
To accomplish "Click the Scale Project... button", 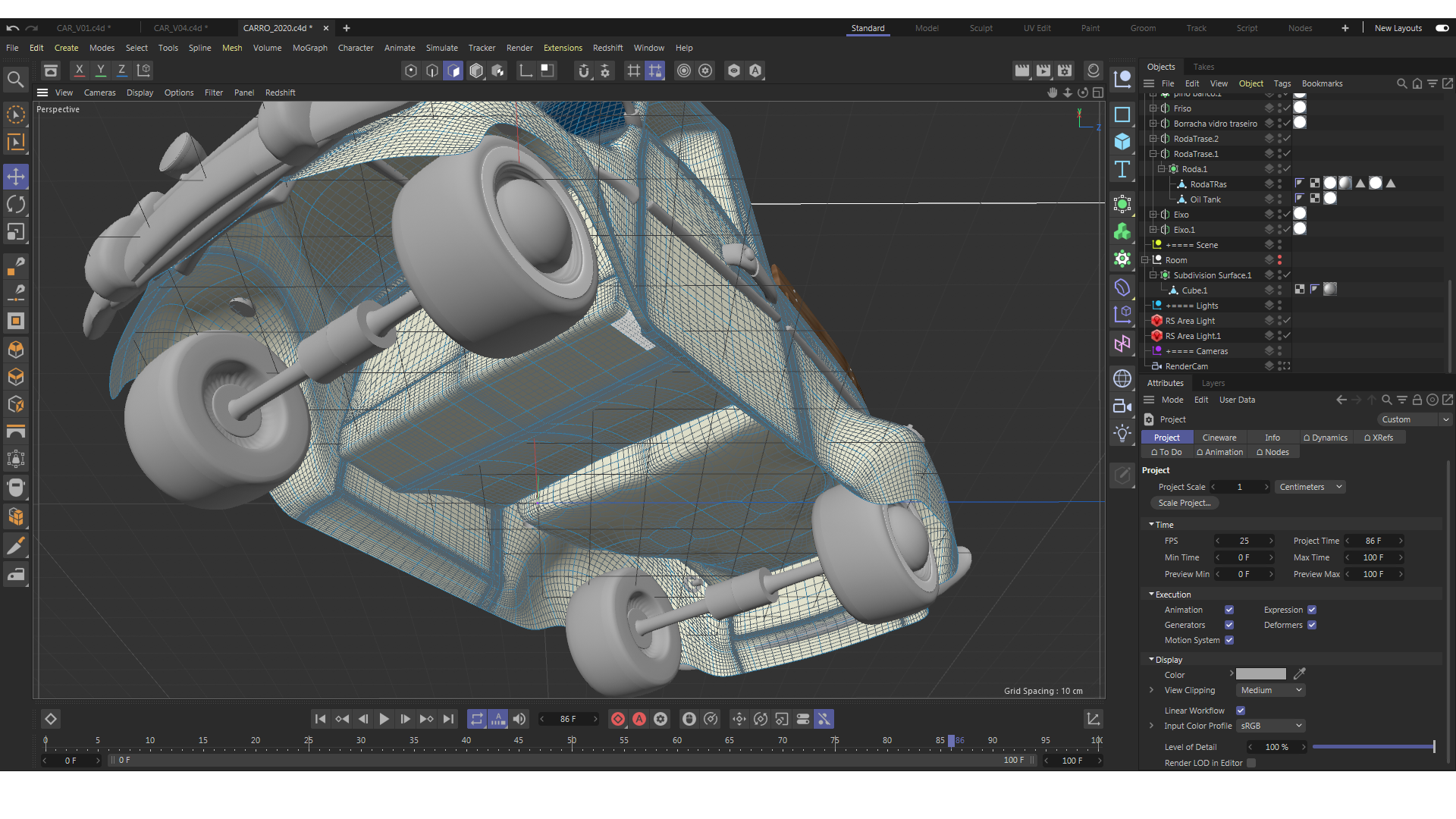I will pos(1184,503).
